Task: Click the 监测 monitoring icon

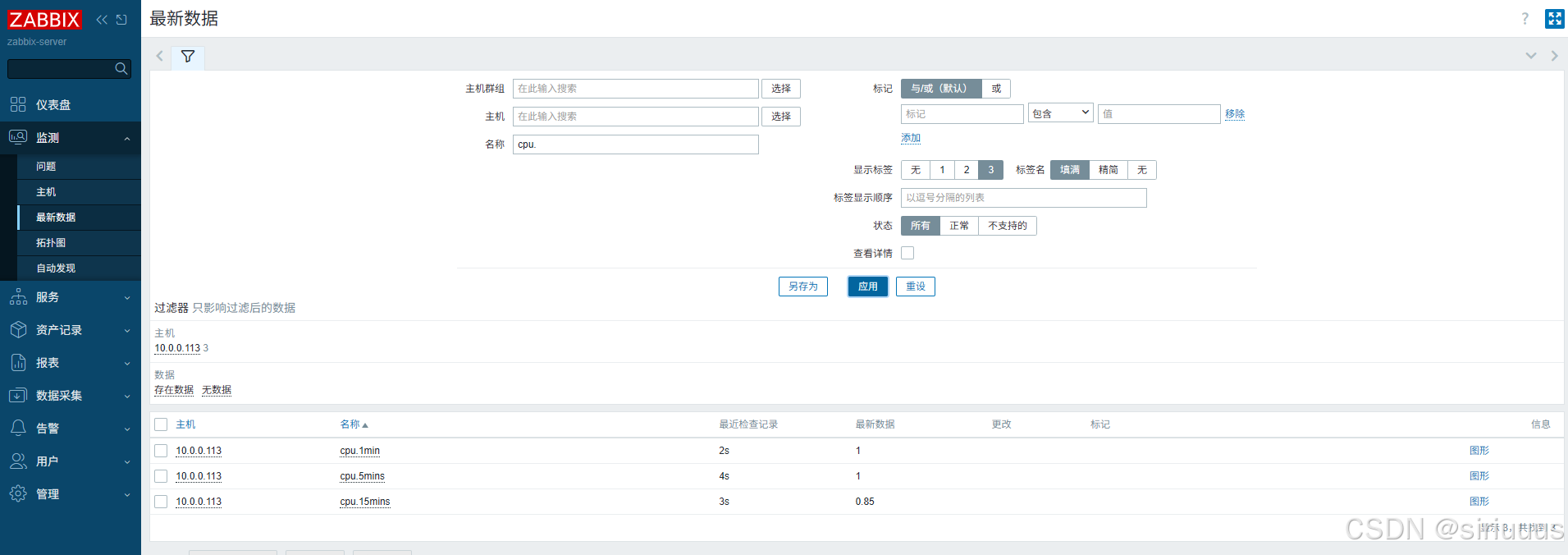Action: [x=18, y=137]
